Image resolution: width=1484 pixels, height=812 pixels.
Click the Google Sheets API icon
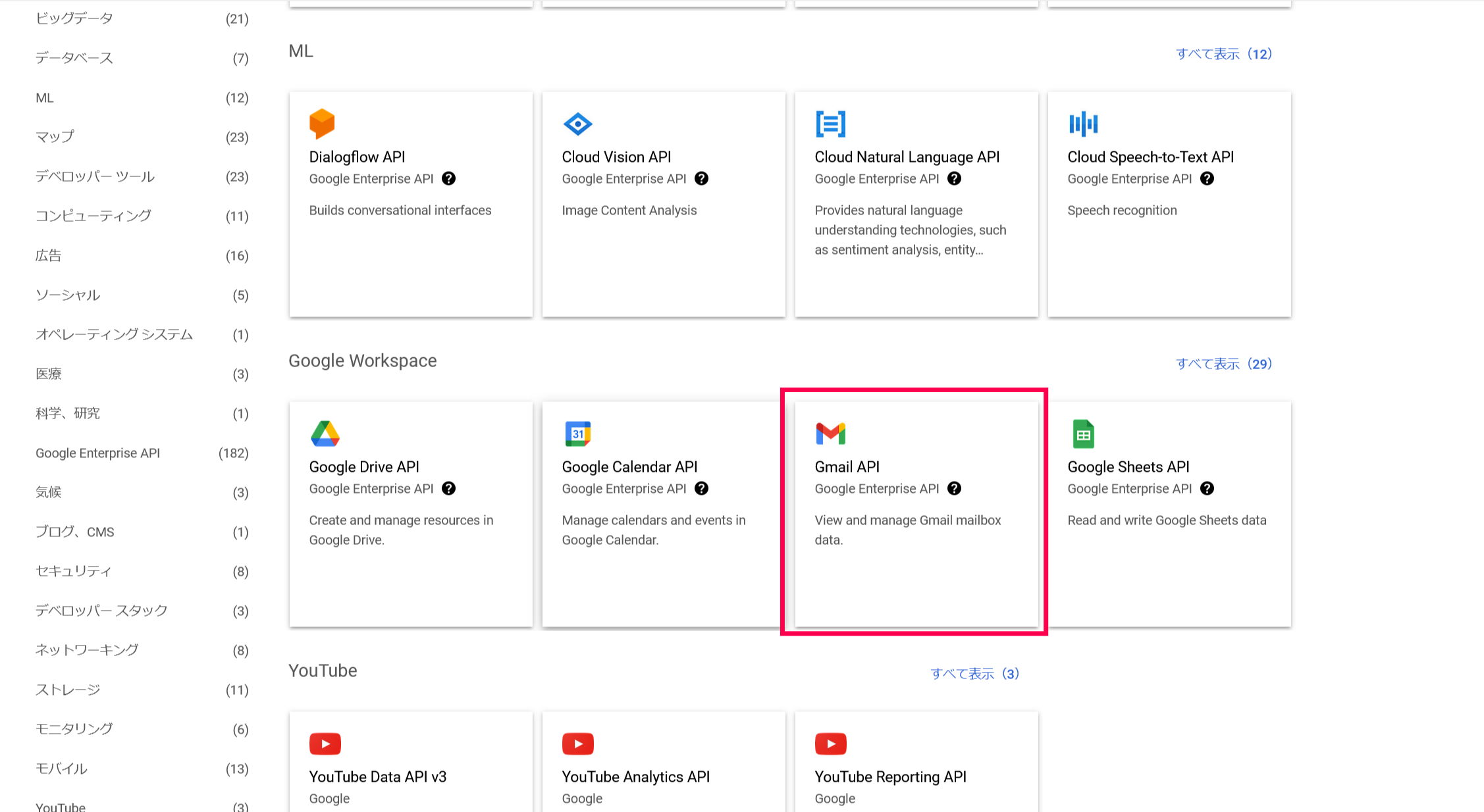pyautogui.click(x=1082, y=434)
